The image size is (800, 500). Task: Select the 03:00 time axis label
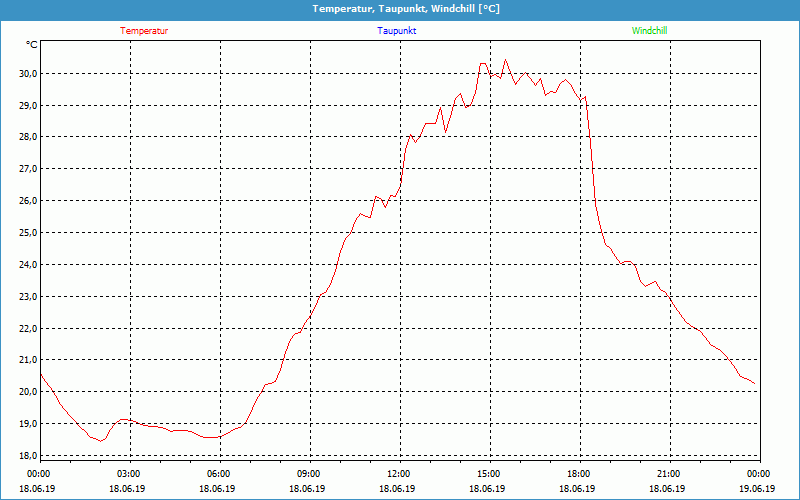tap(129, 474)
